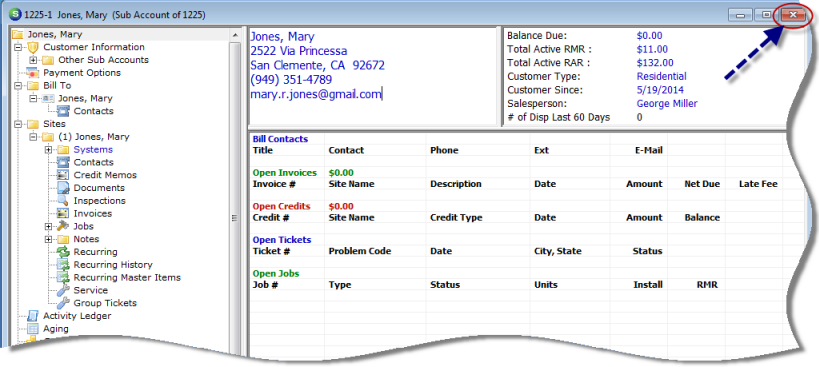Select Payment Options in the tree
Screen dimensions: 819x367
coord(82,73)
